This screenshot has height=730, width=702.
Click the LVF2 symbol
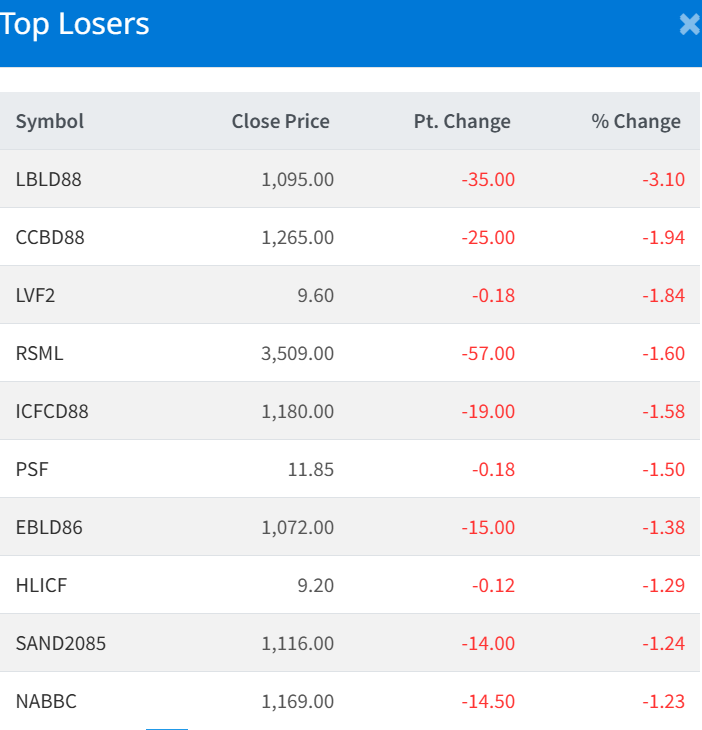tap(38, 296)
